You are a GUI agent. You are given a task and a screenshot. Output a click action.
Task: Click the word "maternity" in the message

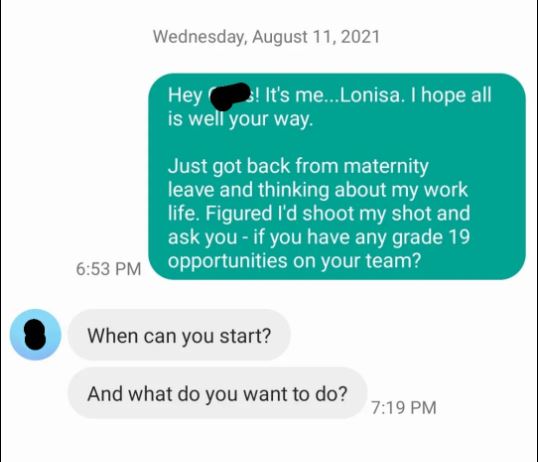click(x=386, y=166)
